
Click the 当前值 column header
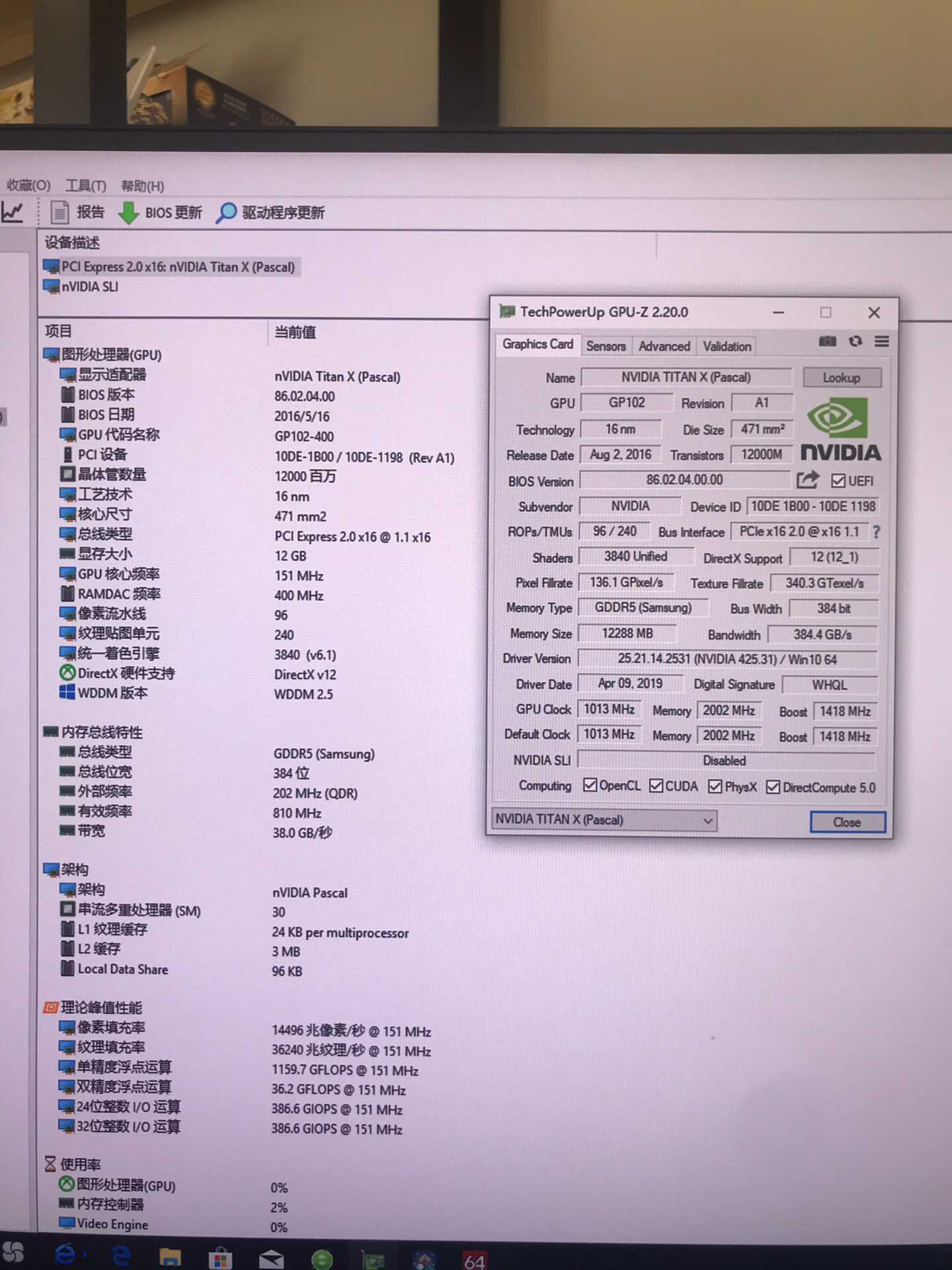[x=296, y=331]
